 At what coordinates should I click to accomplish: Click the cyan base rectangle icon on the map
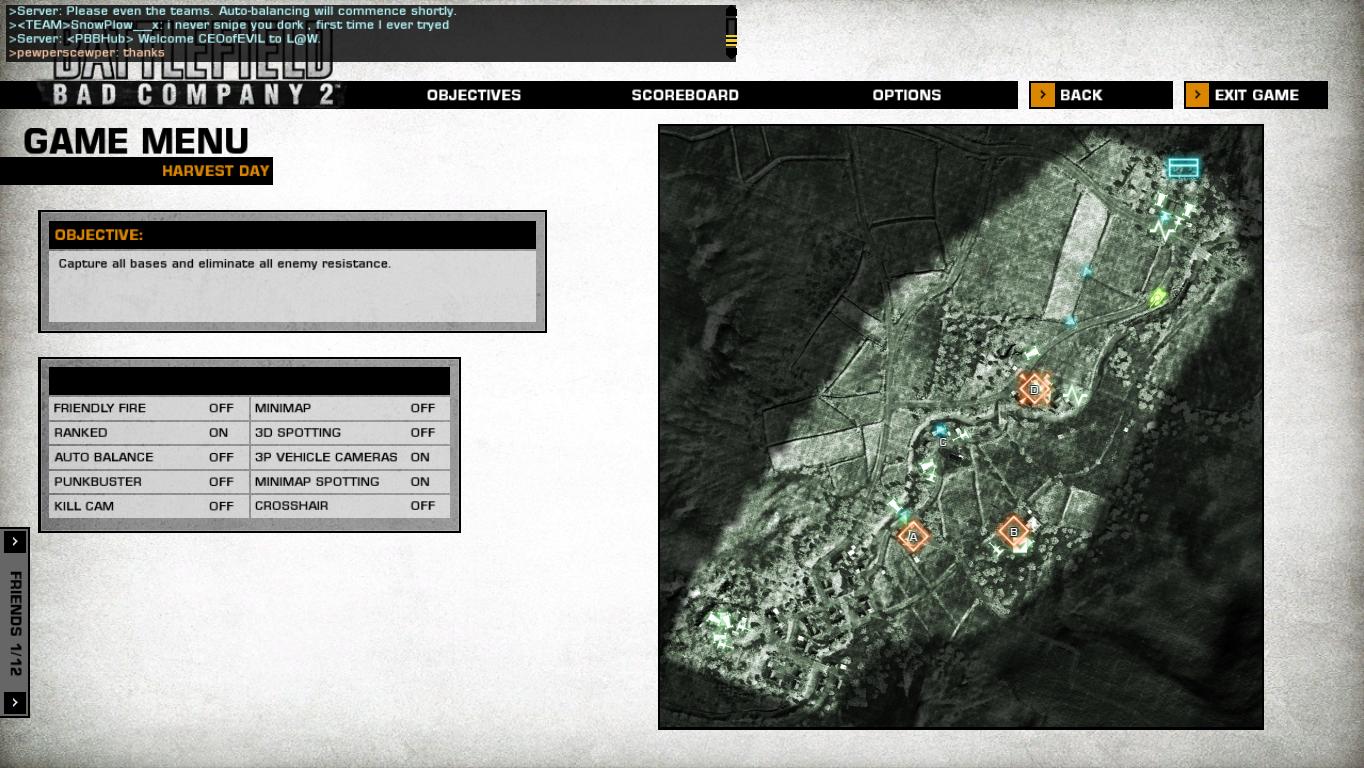pyautogui.click(x=1183, y=168)
